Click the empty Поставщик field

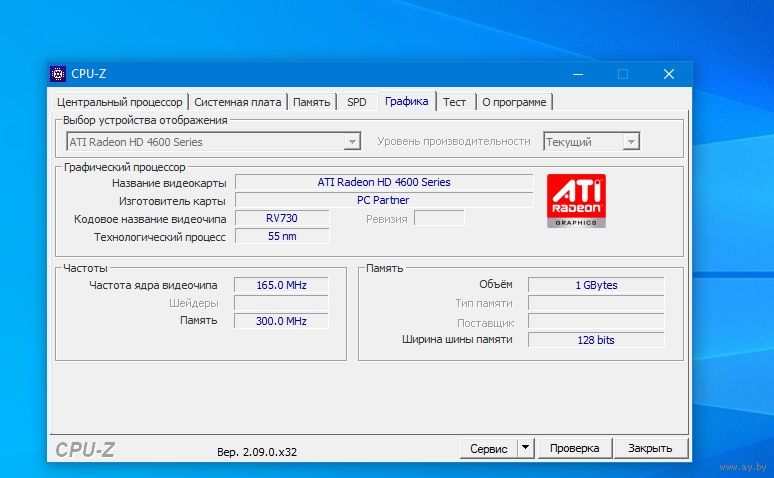tap(596, 321)
